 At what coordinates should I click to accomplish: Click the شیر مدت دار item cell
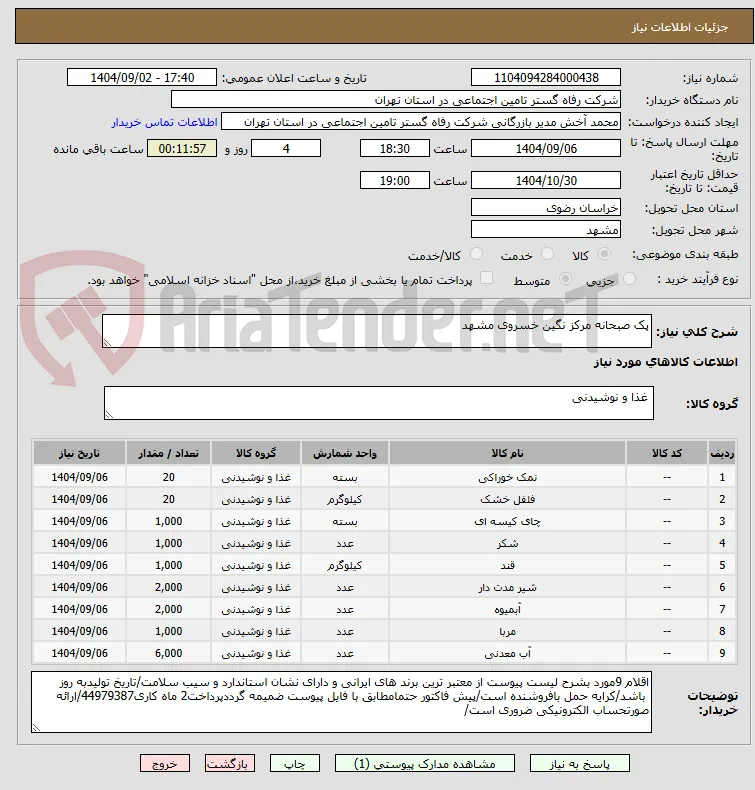pyautogui.click(x=507, y=587)
